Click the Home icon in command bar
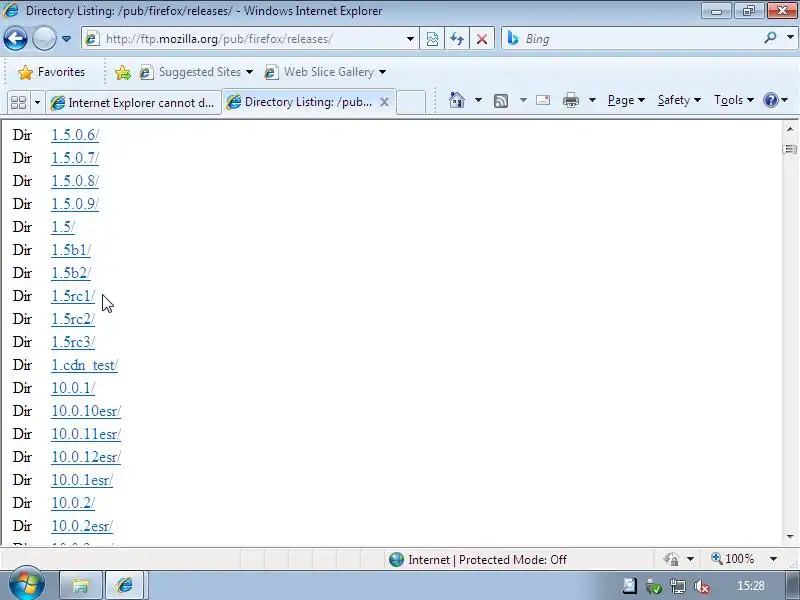The height and width of the screenshot is (600, 800). click(x=457, y=100)
